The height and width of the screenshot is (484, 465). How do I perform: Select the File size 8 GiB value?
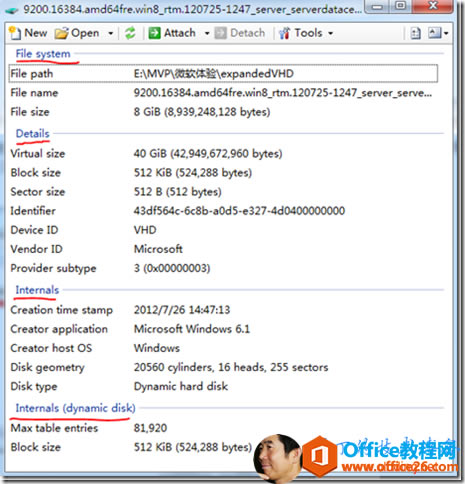(x=202, y=112)
